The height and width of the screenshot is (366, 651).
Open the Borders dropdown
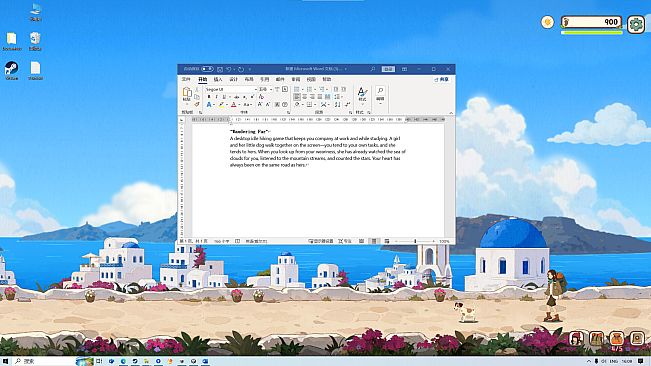(x=310, y=105)
